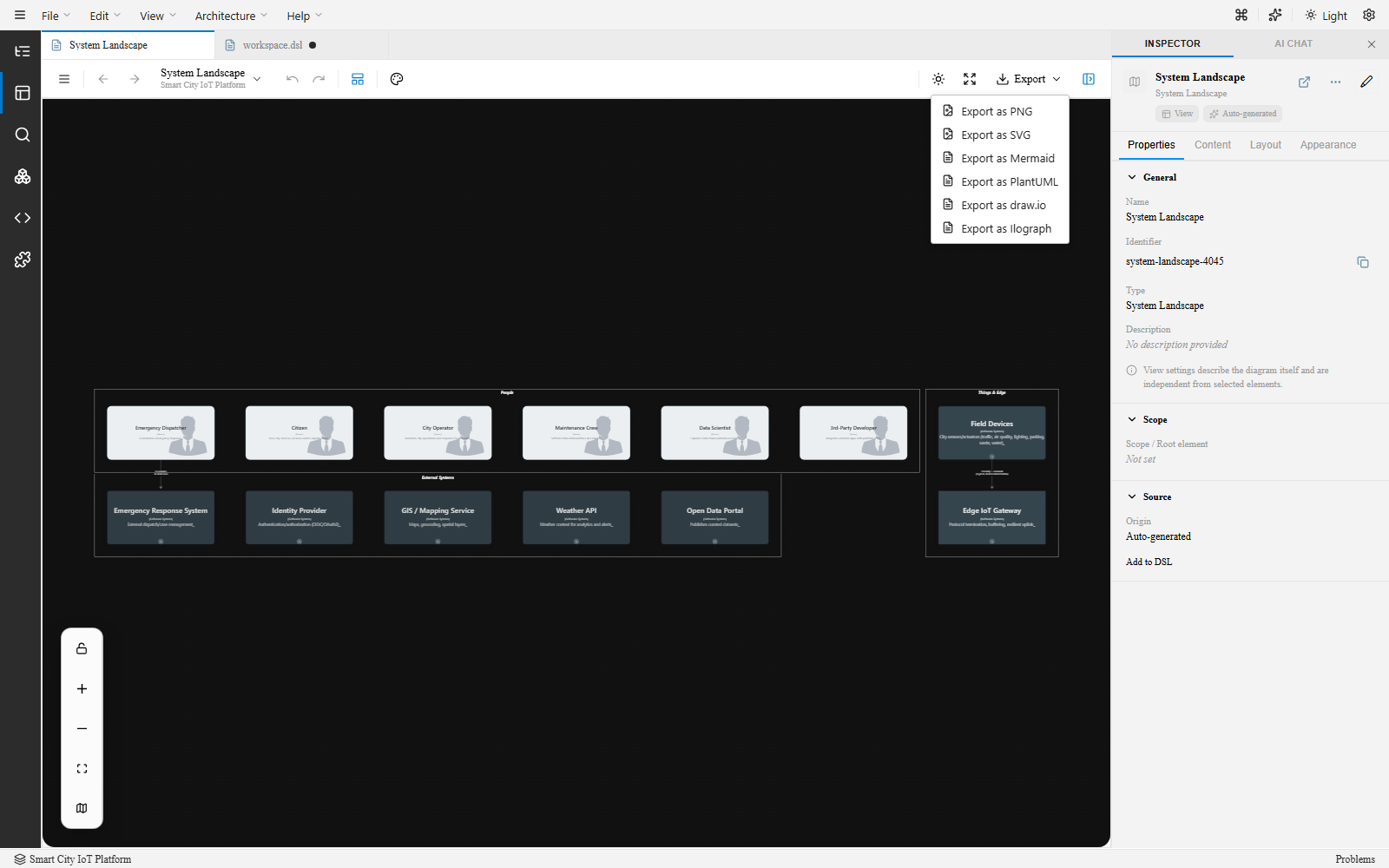Viewport: 1389px width, 868px height.
Task: Enter fullscreen diagram mode
Action: tap(970, 79)
